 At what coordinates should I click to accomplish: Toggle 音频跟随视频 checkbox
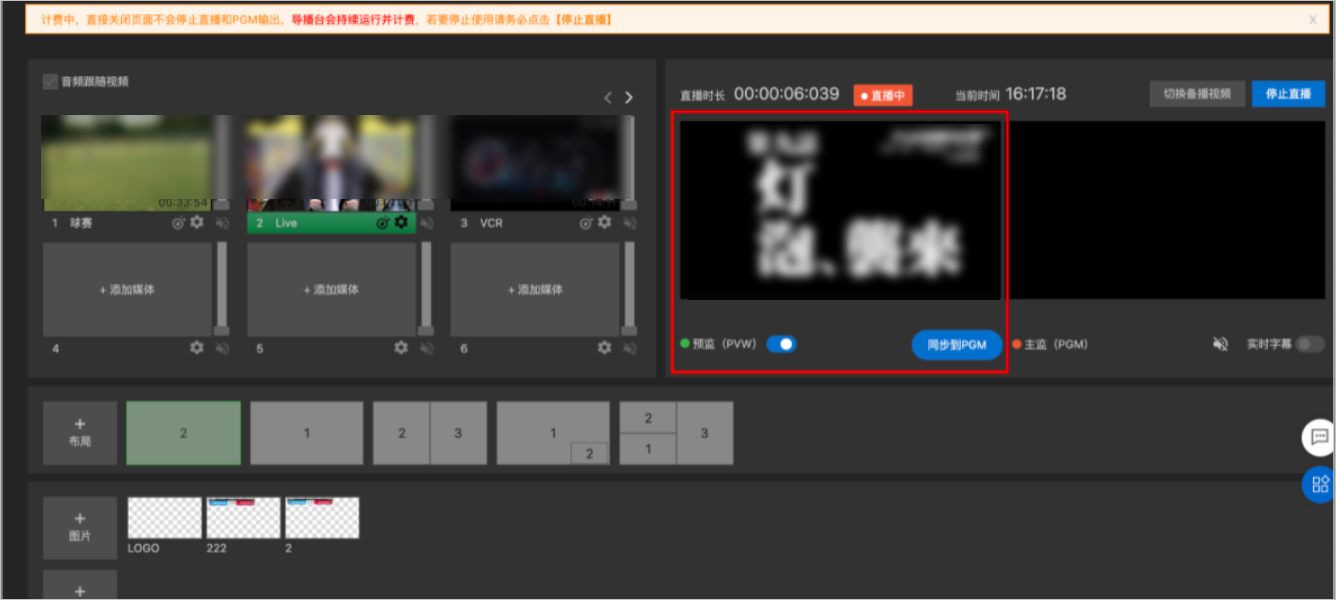pyautogui.click(x=50, y=82)
